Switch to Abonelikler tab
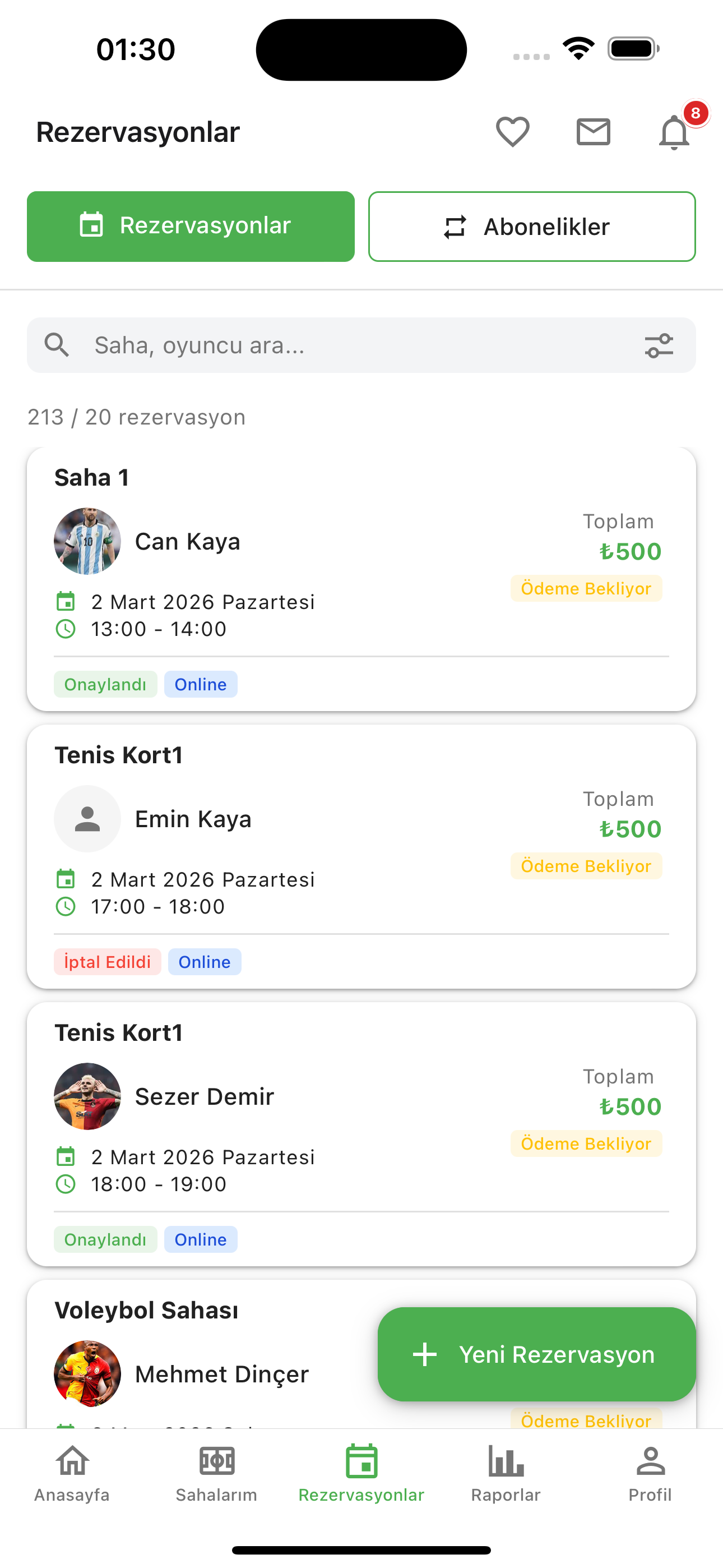723x1568 pixels. pyautogui.click(x=532, y=227)
